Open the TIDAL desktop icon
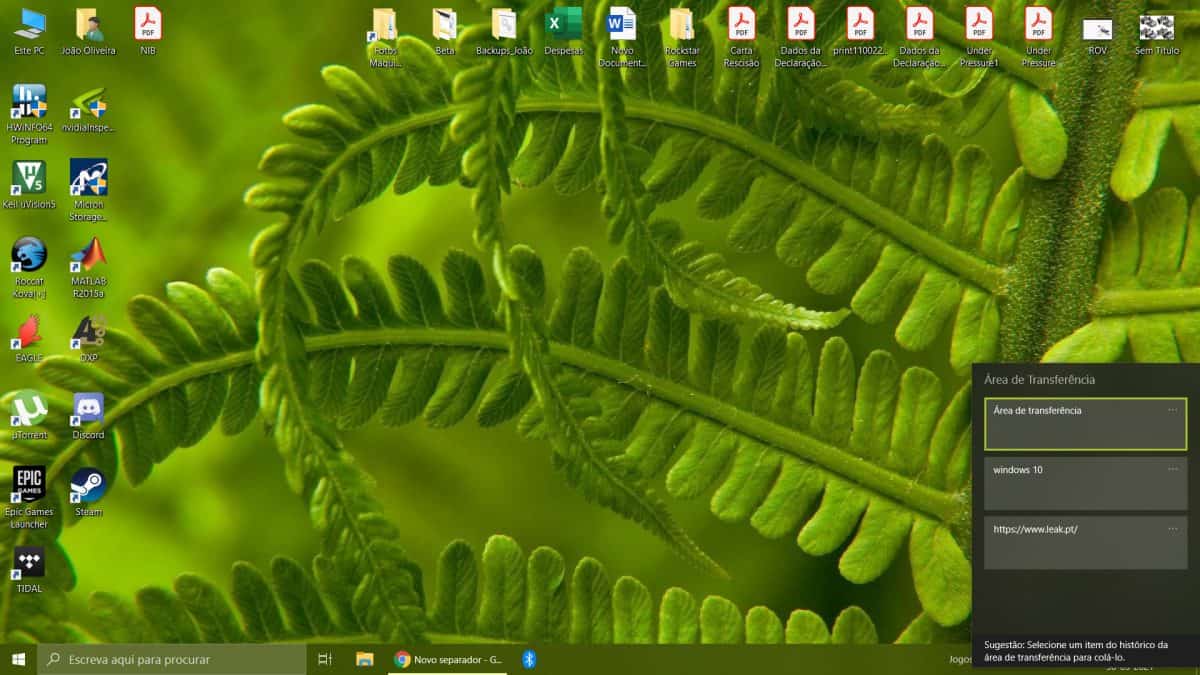 pyautogui.click(x=29, y=564)
